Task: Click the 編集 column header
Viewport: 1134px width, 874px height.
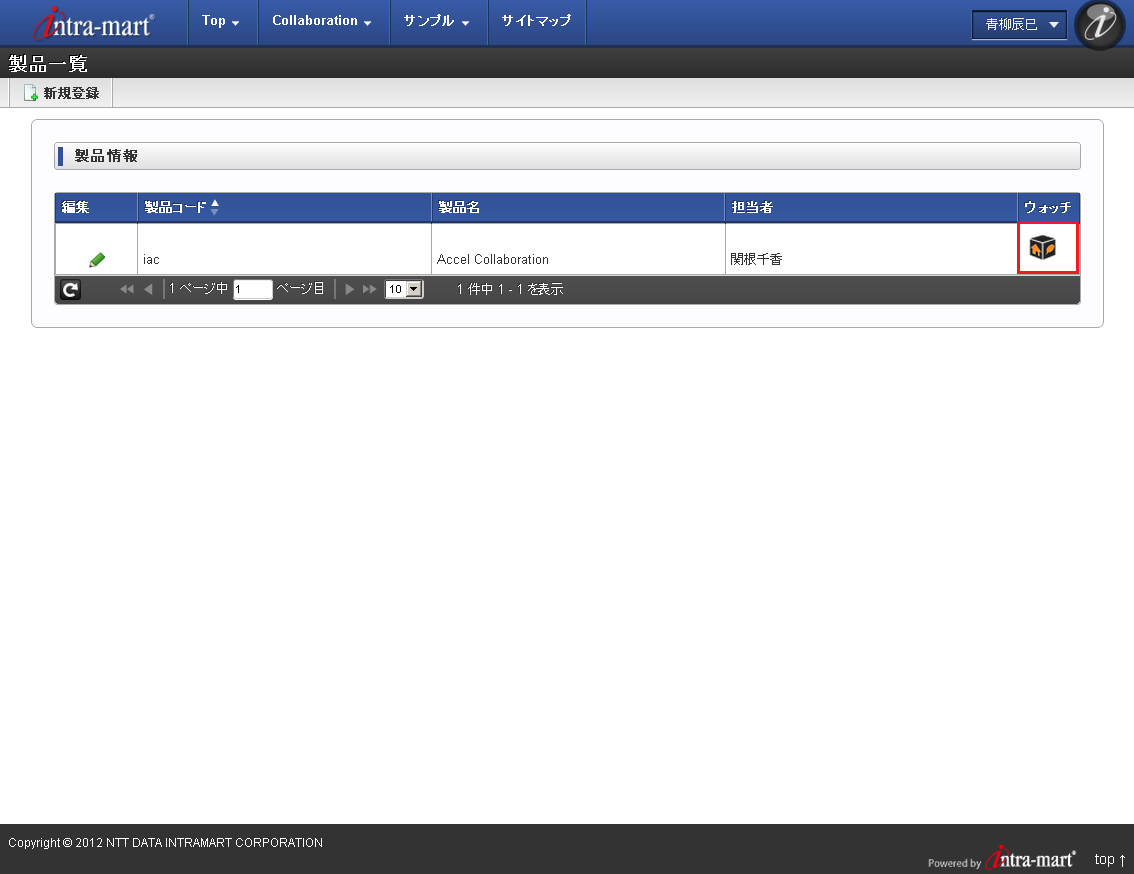Action: (96, 208)
